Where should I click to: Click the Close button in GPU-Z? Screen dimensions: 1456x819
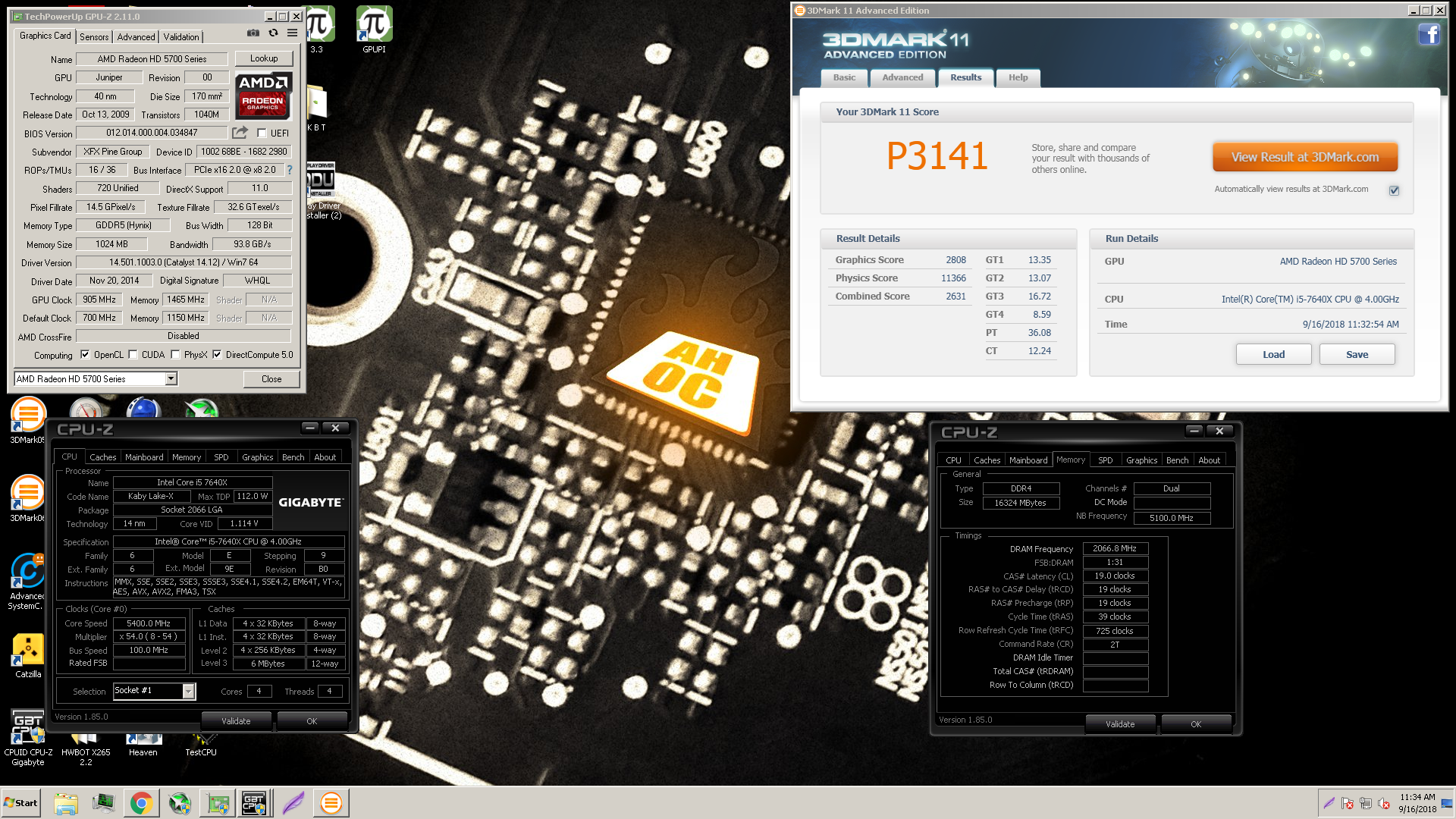pyautogui.click(x=271, y=378)
